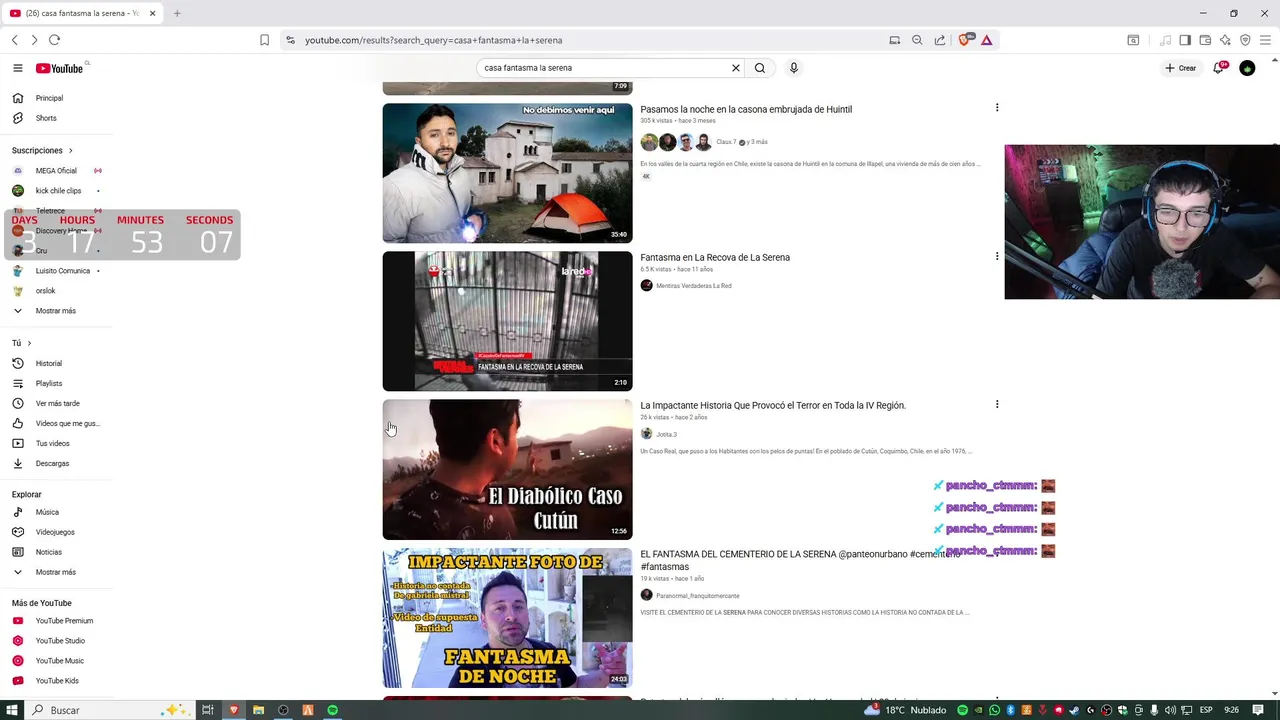1280x720 pixels.
Task: Open YouTube Studio link
Action: click(60, 641)
